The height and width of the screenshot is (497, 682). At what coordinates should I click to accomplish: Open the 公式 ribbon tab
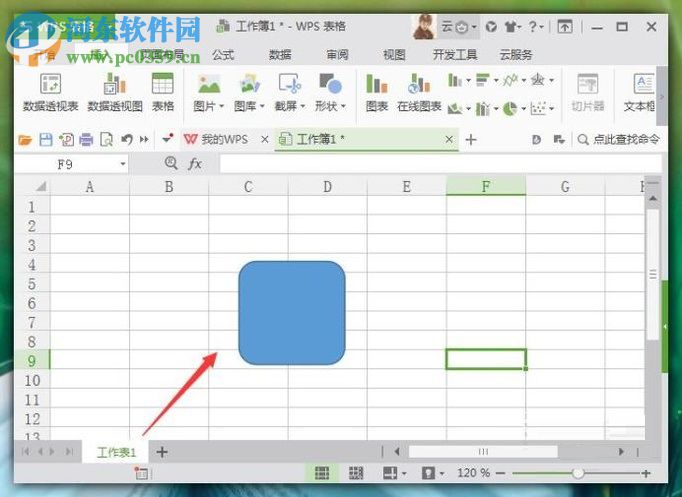223,55
